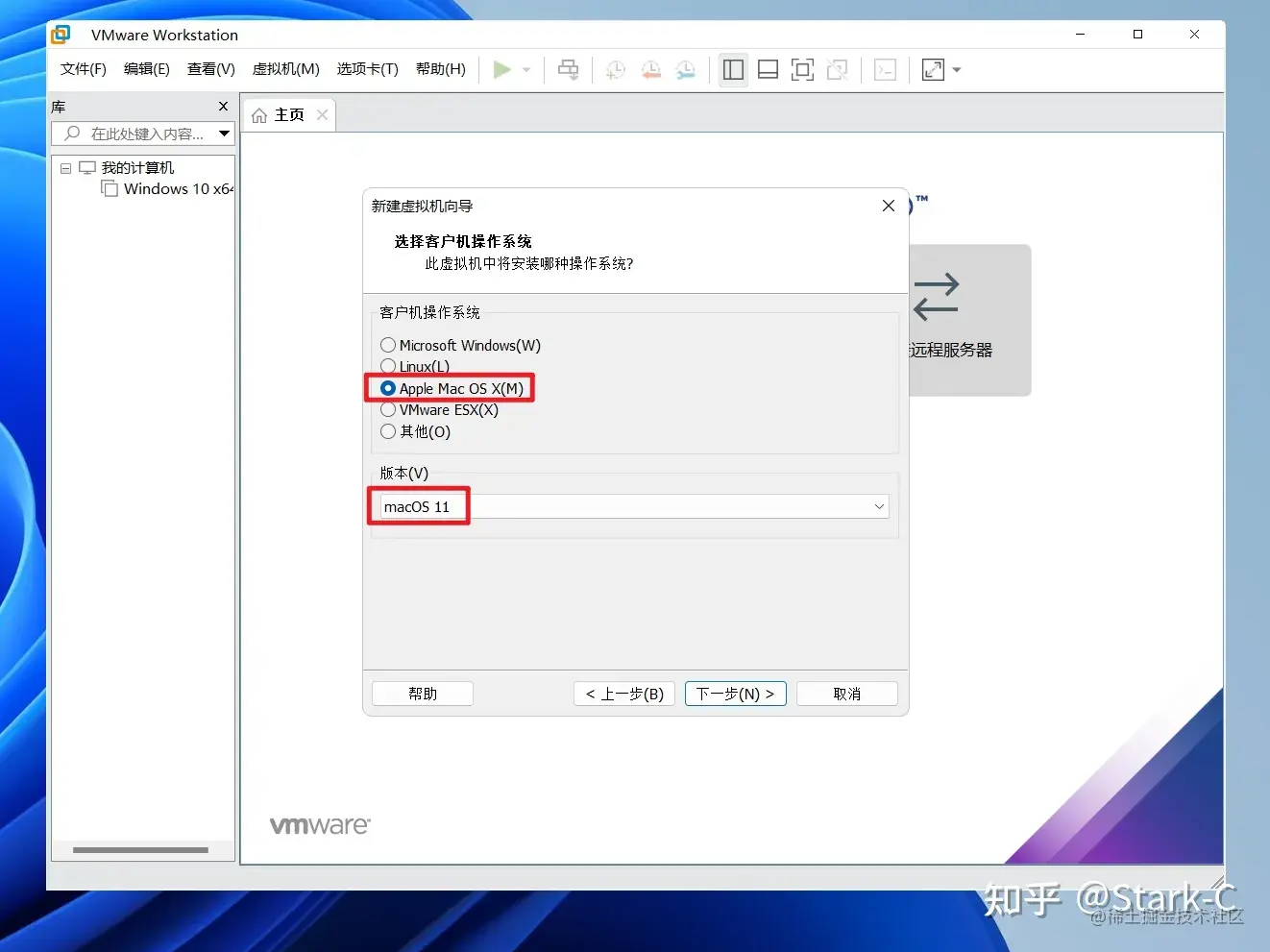The image size is (1270, 952).
Task: Click the Manage Snapshots toolbar icon
Action: tap(686, 69)
